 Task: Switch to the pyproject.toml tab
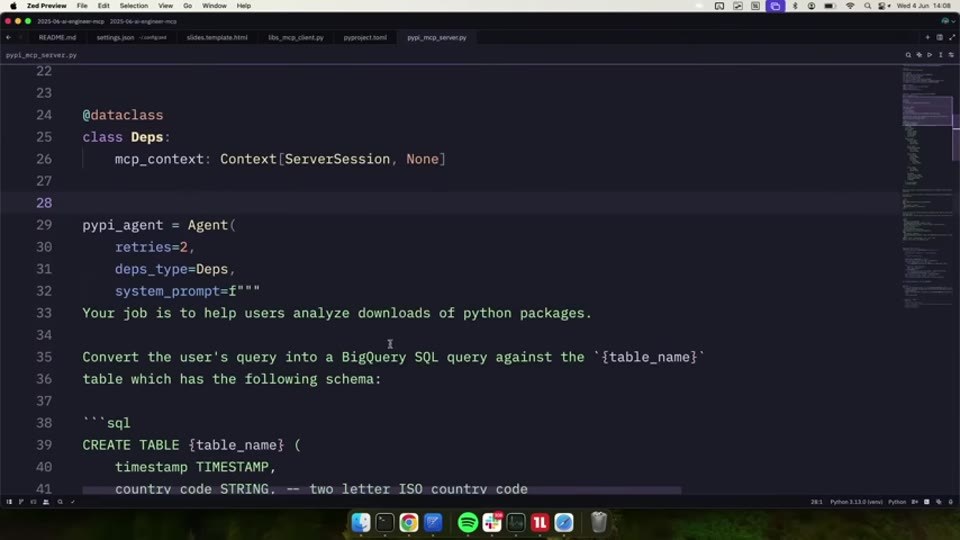(x=365, y=37)
